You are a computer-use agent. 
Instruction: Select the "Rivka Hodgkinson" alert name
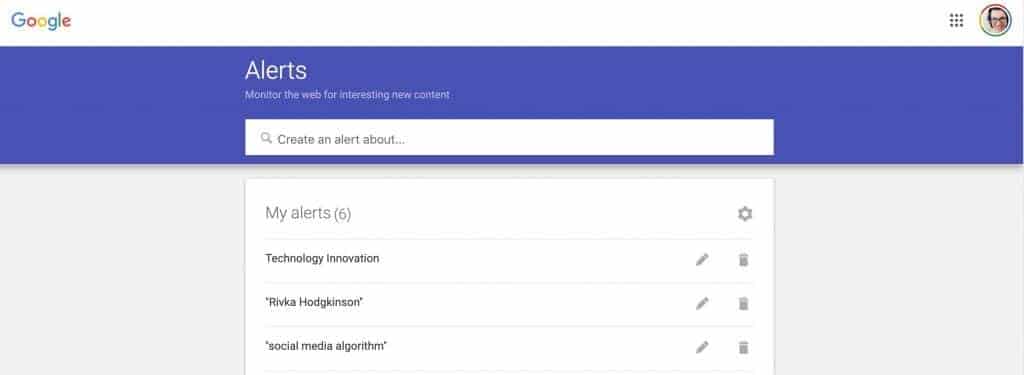(314, 302)
